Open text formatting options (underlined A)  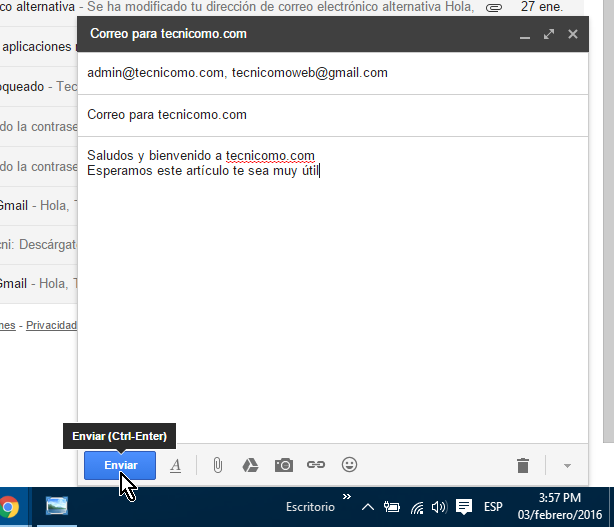[x=175, y=466]
